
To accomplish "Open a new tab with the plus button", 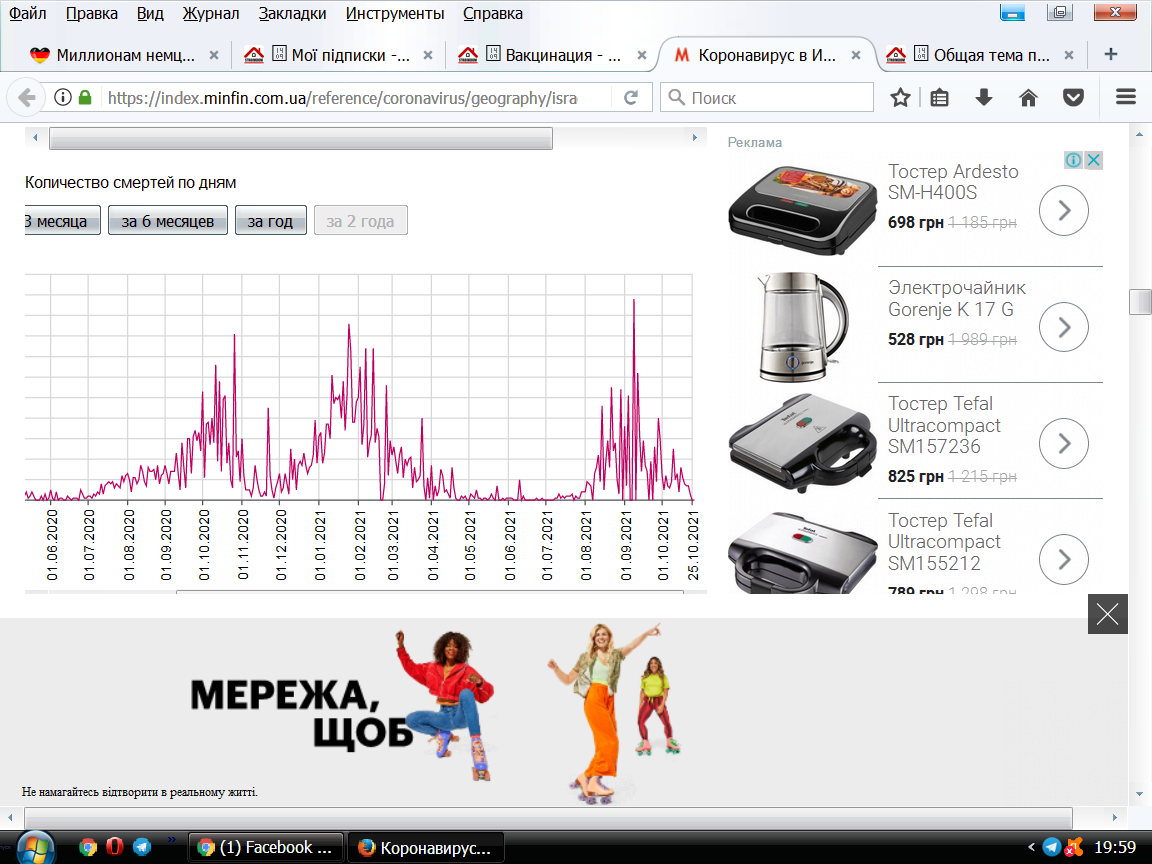I will coord(1111,54).
